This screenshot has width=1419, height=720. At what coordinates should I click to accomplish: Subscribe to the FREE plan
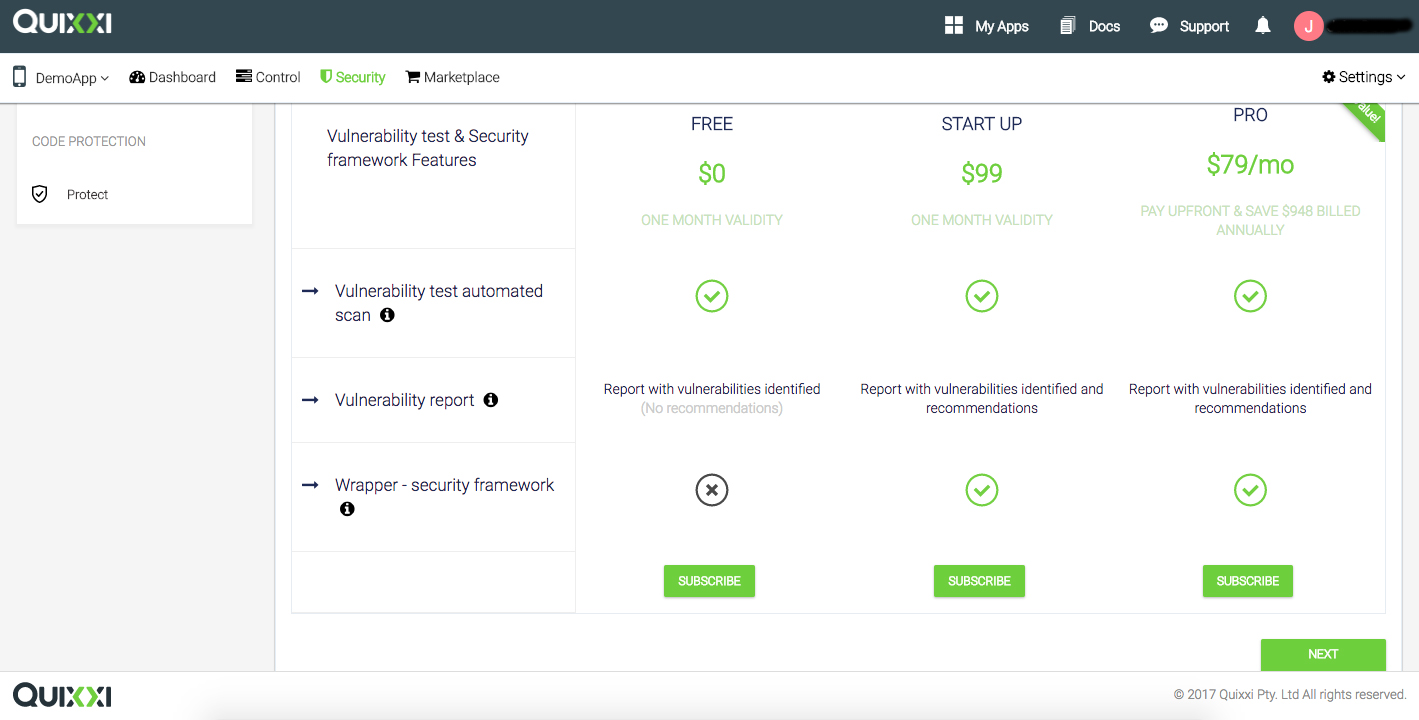(709, 581)
